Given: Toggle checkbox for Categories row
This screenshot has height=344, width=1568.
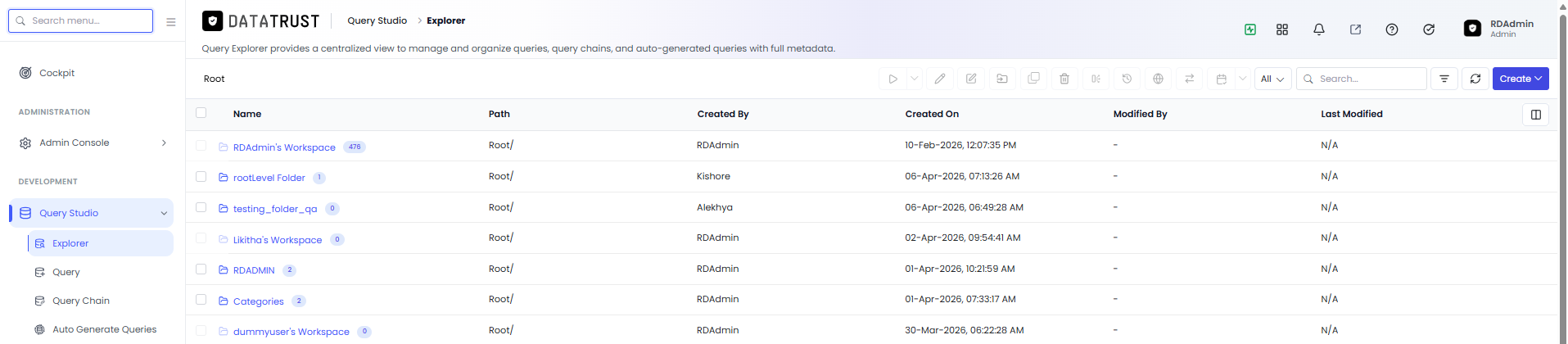Looking at the screenshot, I should [x=201, y=300].
